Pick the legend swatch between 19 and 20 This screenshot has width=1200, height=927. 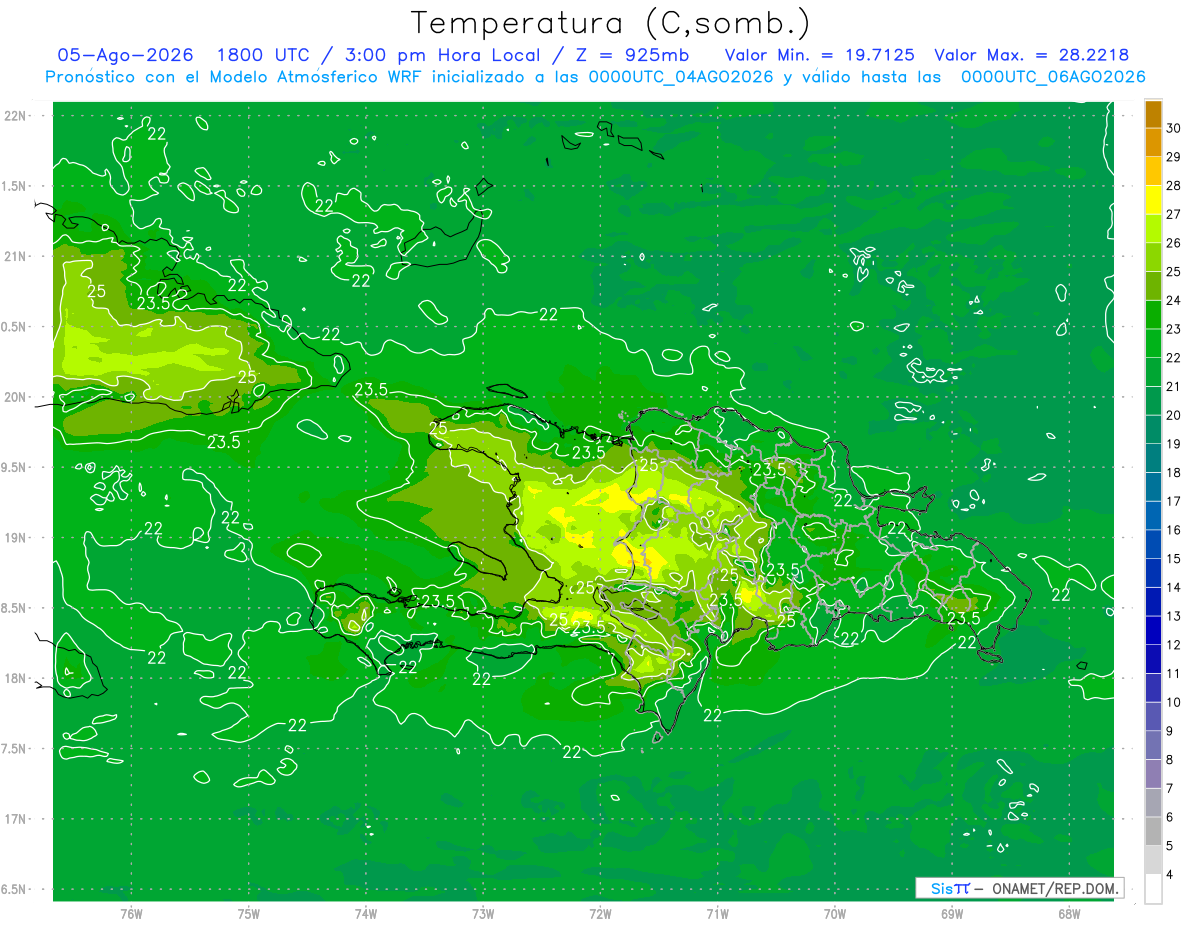(x=1153, y=430)
